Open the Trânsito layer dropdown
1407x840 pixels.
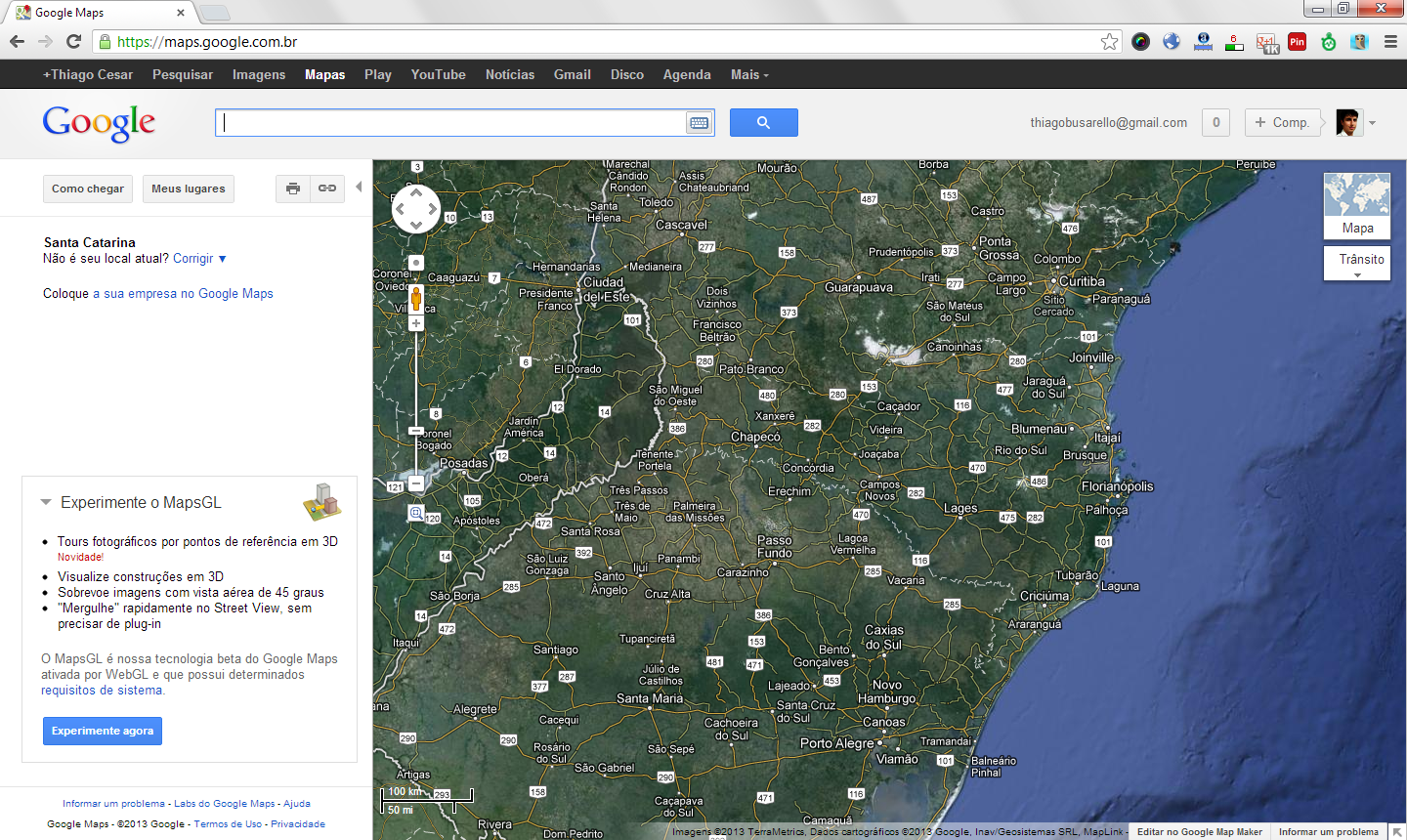click(1357, 264)
